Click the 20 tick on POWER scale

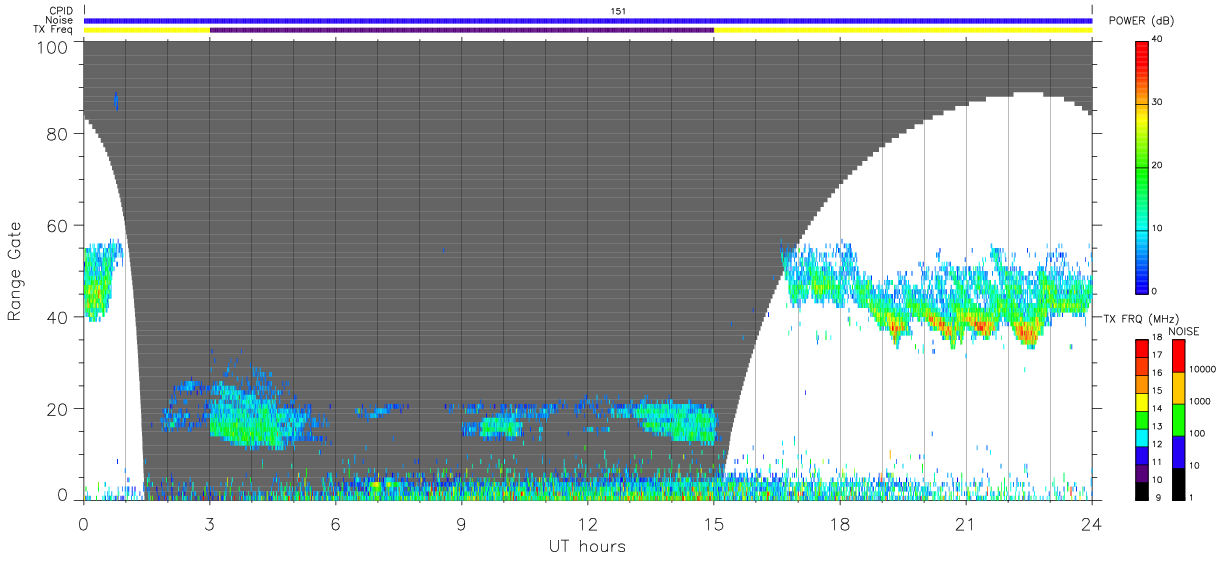(1158, 165)
